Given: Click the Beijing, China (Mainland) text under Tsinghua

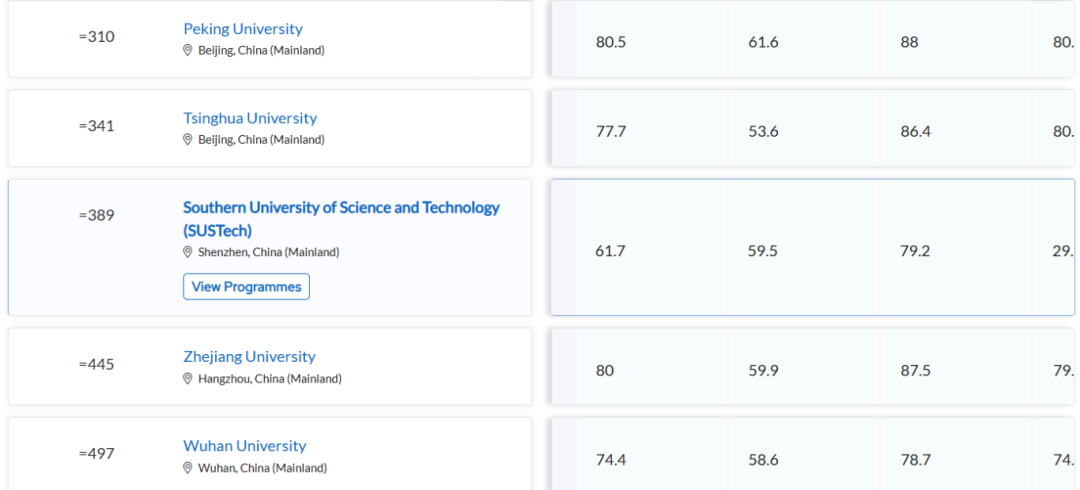Looking at the screenshot, I should (261, 139).
